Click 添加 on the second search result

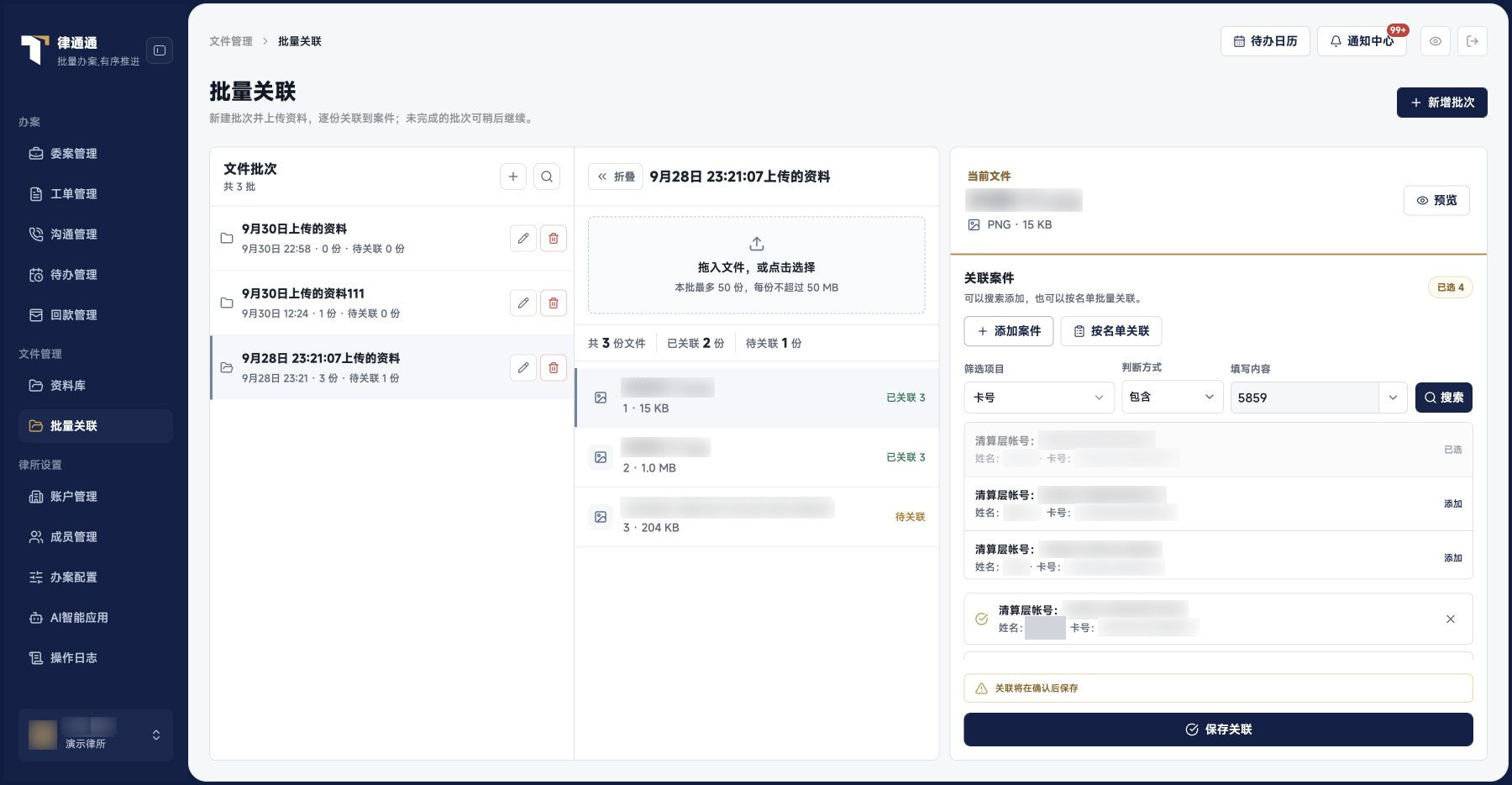point(1453,504)
